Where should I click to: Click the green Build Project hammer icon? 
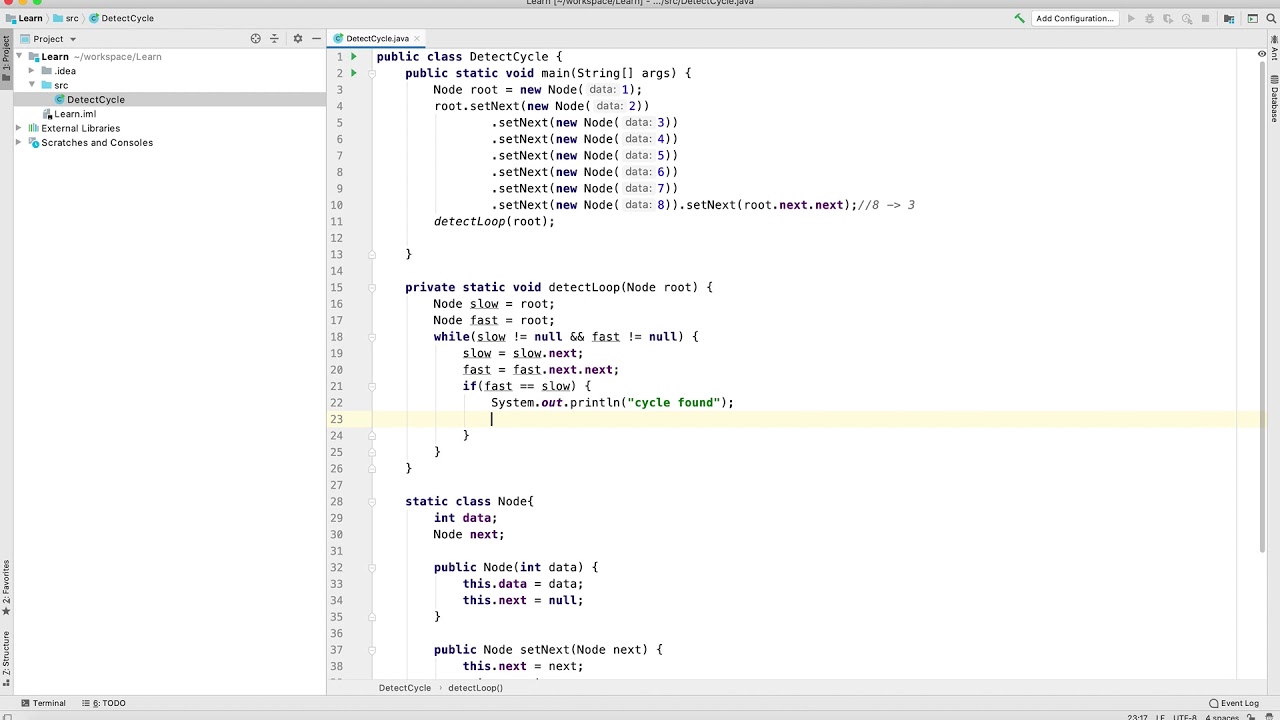pos(1019,18)
